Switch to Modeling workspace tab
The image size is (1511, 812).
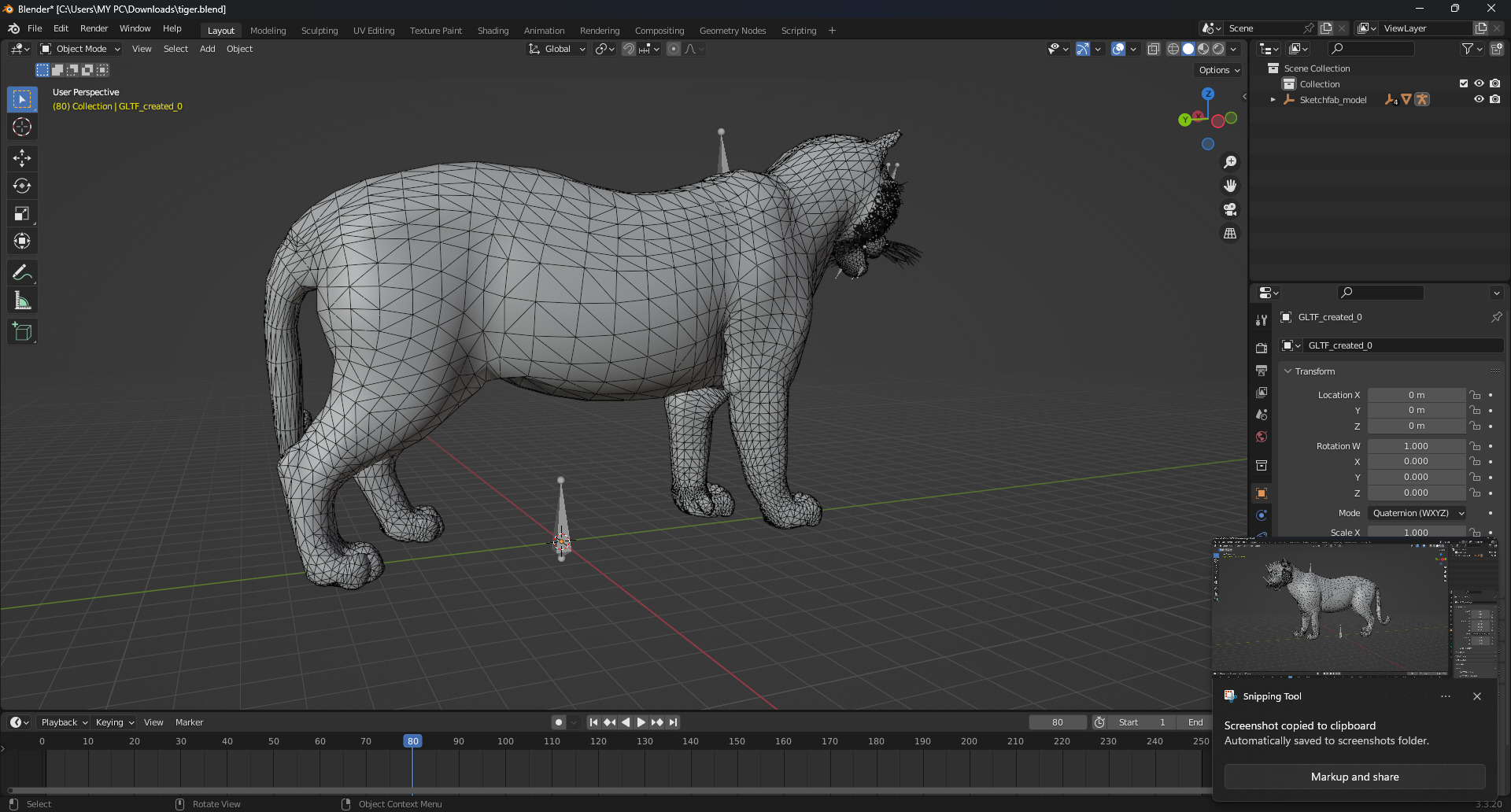(268, 31)
